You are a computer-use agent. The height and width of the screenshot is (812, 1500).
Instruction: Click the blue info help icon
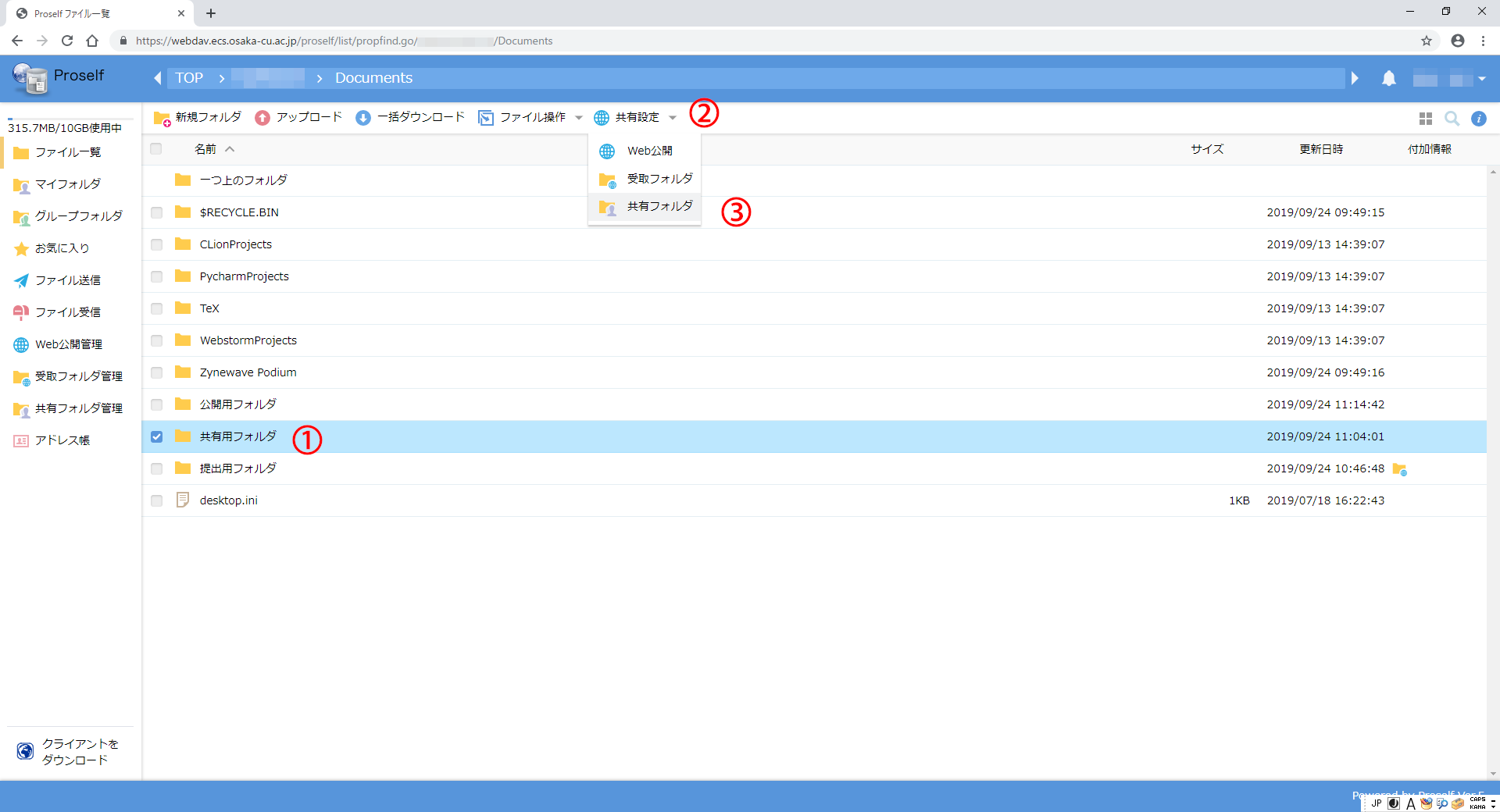point(1478,119)
